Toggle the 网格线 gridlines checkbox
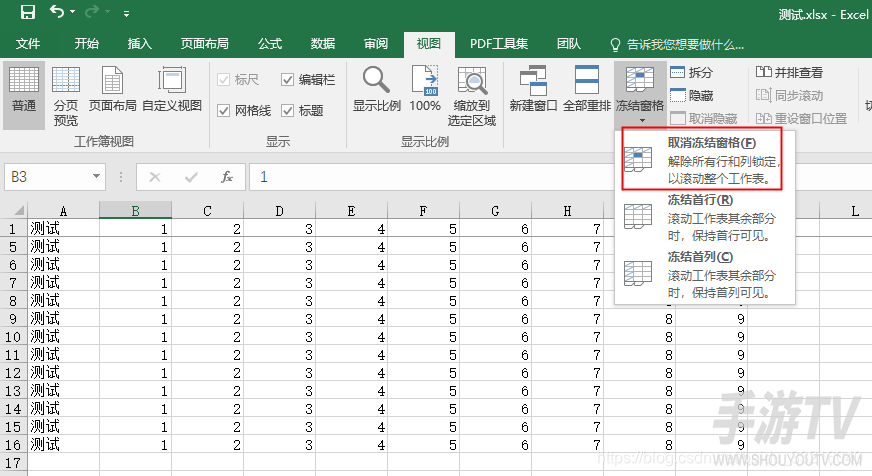 pyautogui.click(x=244, y=111)
